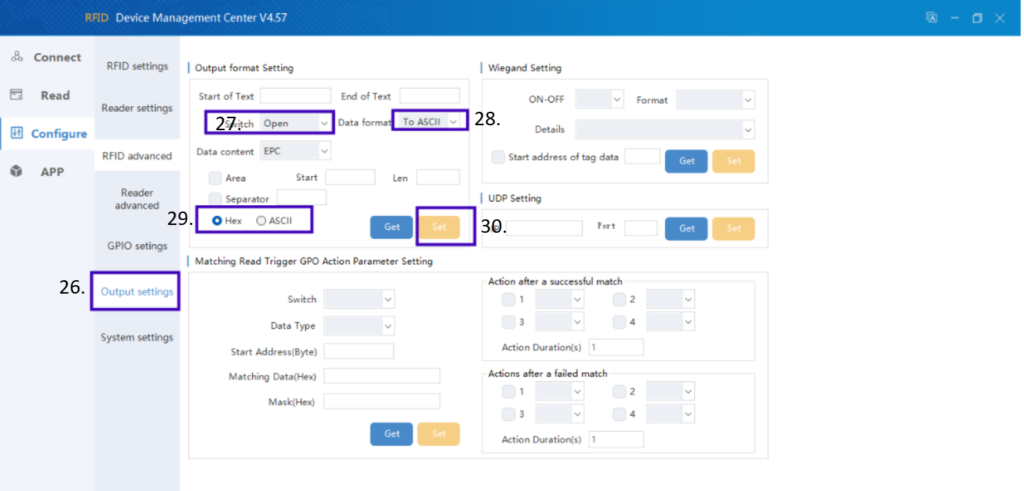Click the Matching Data(Hex) input field
Screen dimensions: 1024x491
(x=382, y=376)
